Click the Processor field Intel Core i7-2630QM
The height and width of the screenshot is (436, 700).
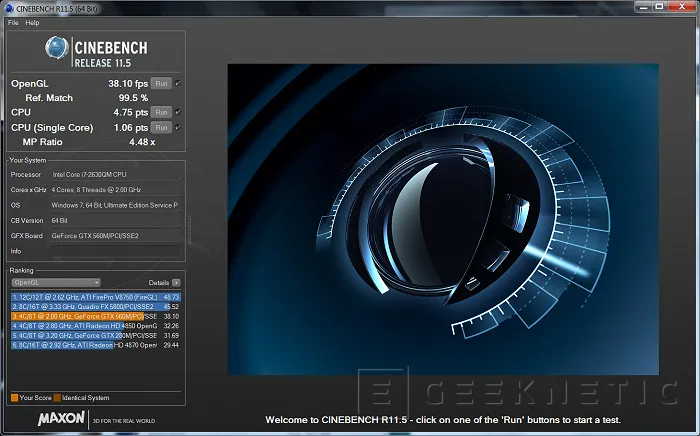tap(115, 174)
